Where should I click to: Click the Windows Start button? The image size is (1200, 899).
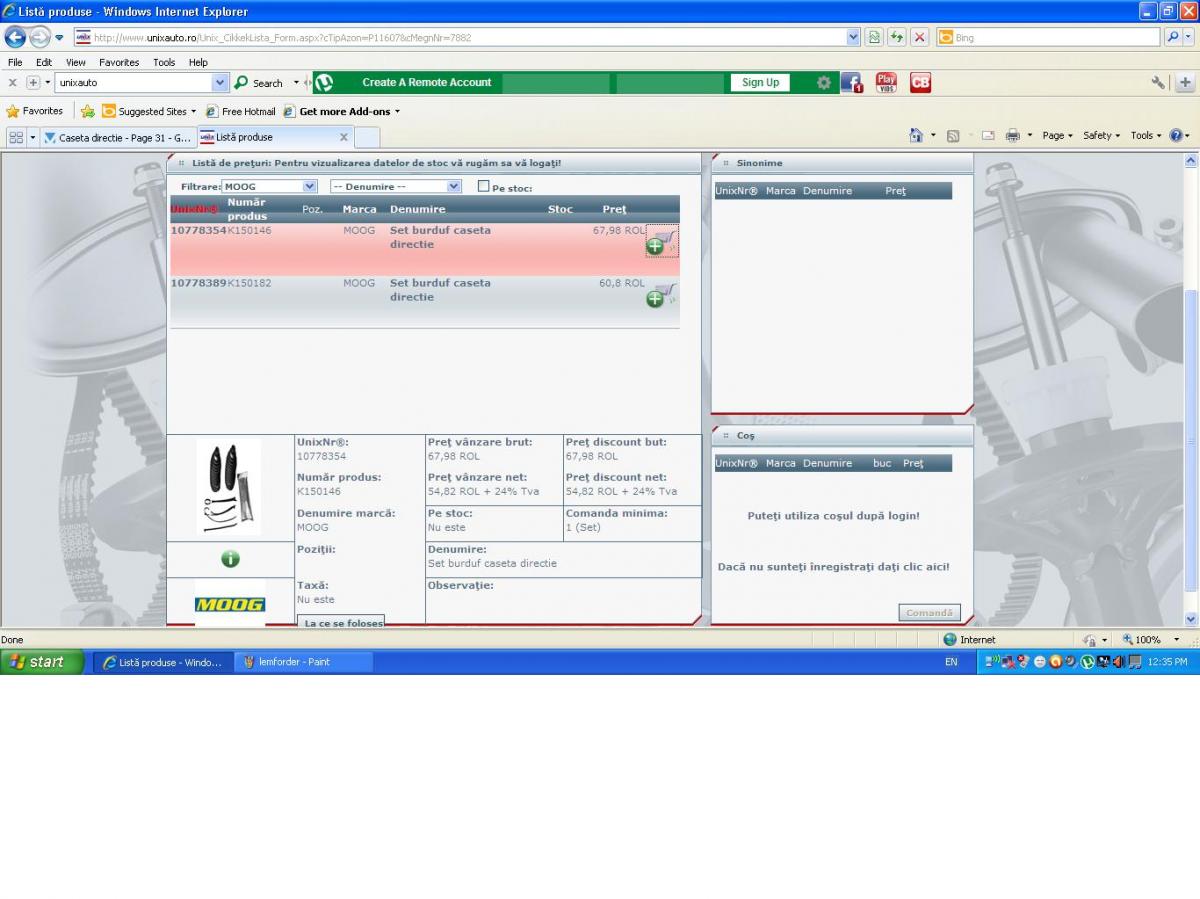tap(42, 662)
